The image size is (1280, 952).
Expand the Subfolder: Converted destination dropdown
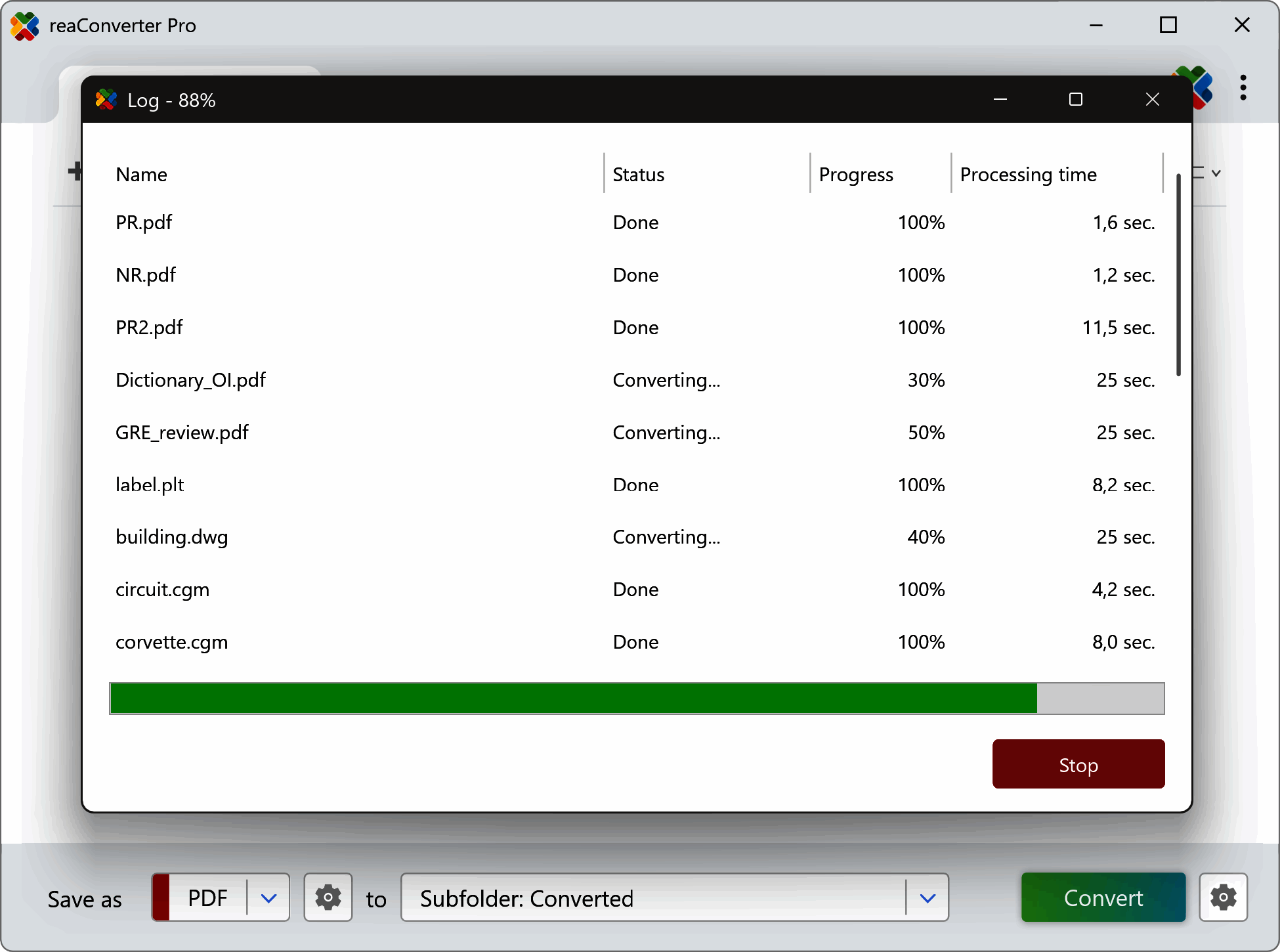(927, 898)
